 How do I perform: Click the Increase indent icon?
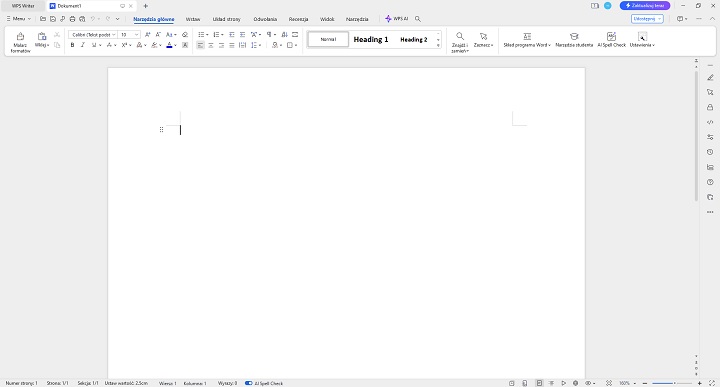(242, 34)
